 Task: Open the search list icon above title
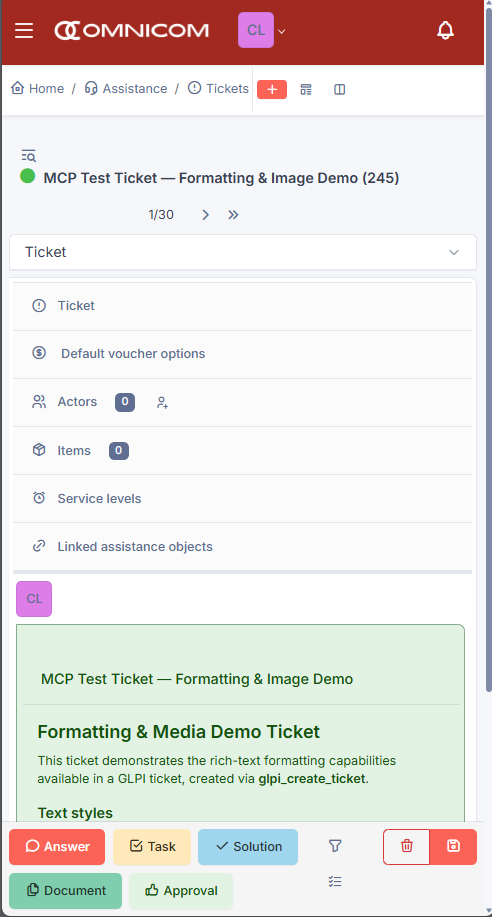29,156
